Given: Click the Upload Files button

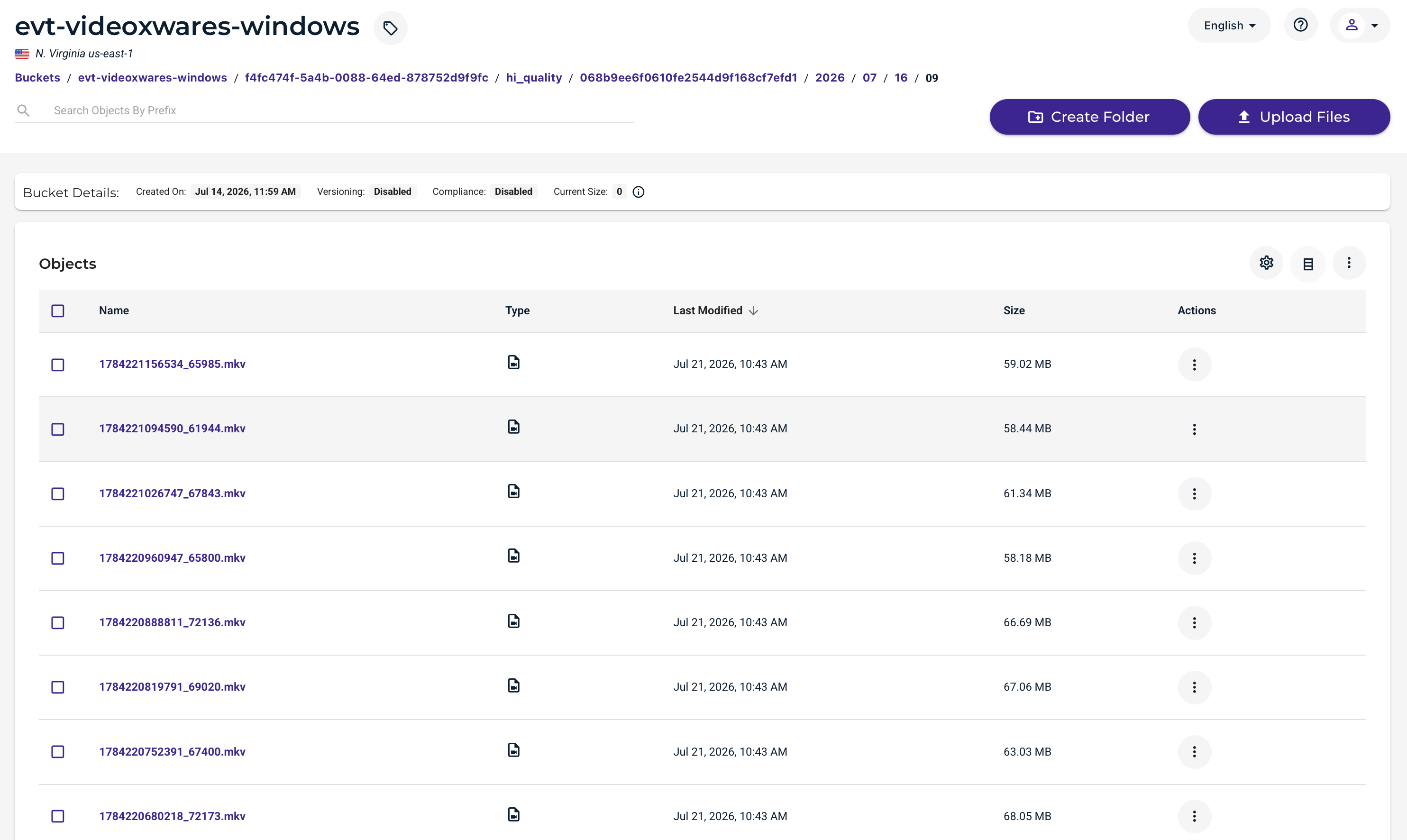Looking at the screenshot, I should pyautogui.click(x=1294, y=117).
